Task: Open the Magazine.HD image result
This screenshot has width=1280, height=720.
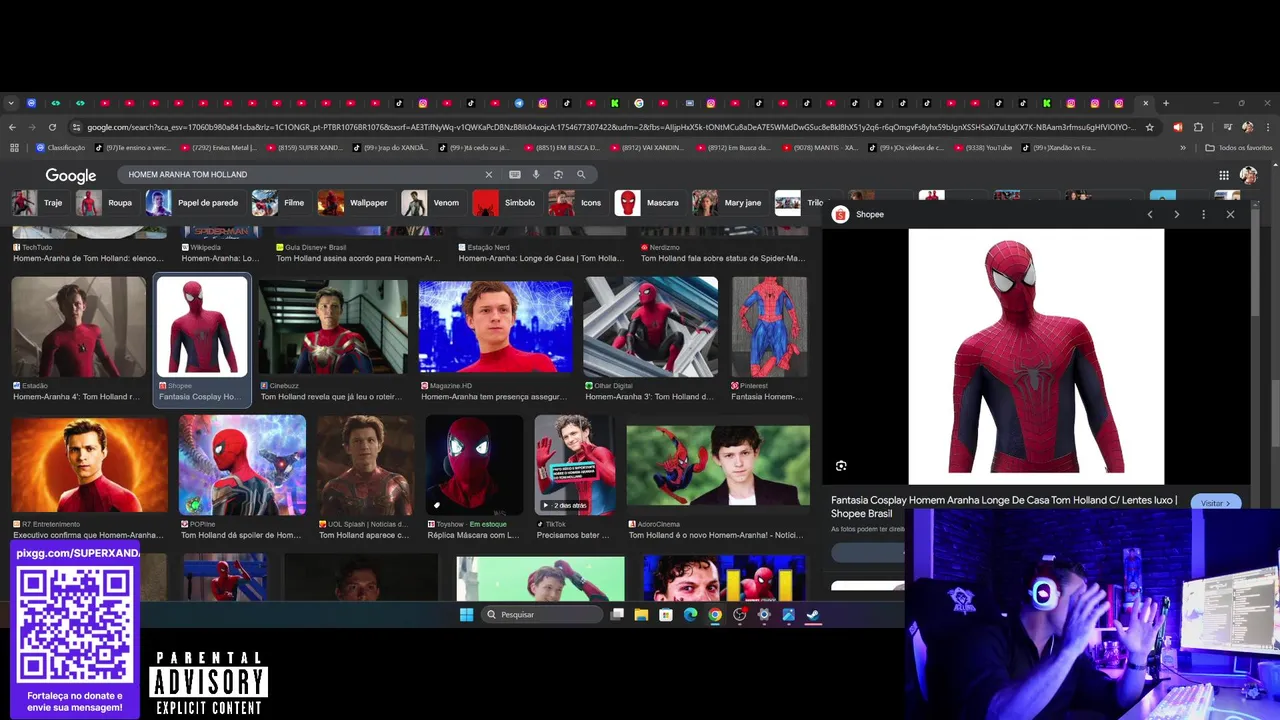Action: (496, 327)
